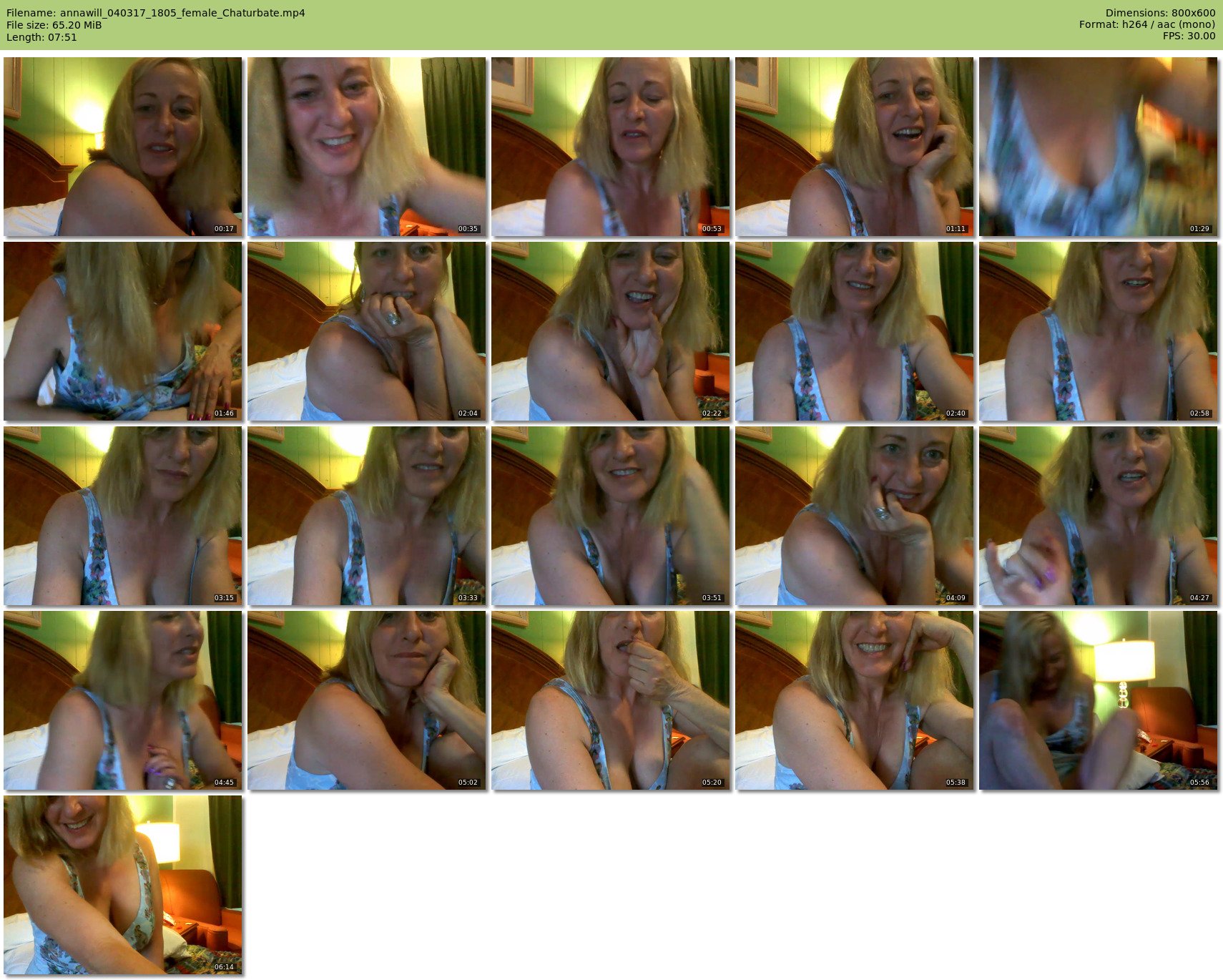Select the last thumbnail at 06:14

point(122,885)
